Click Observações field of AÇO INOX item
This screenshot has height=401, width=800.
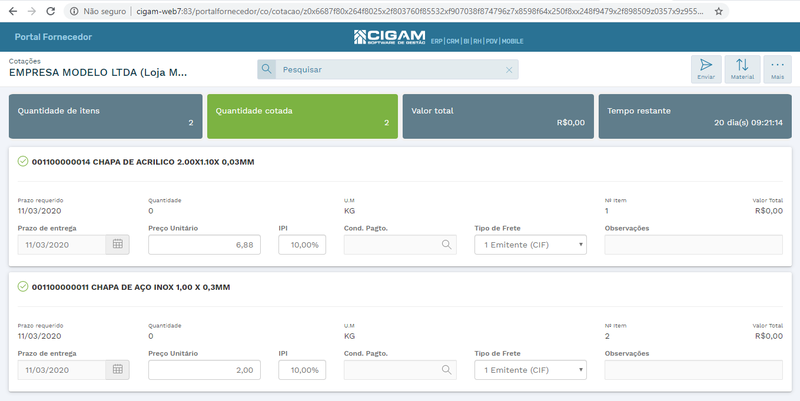(x=693, y=370)
